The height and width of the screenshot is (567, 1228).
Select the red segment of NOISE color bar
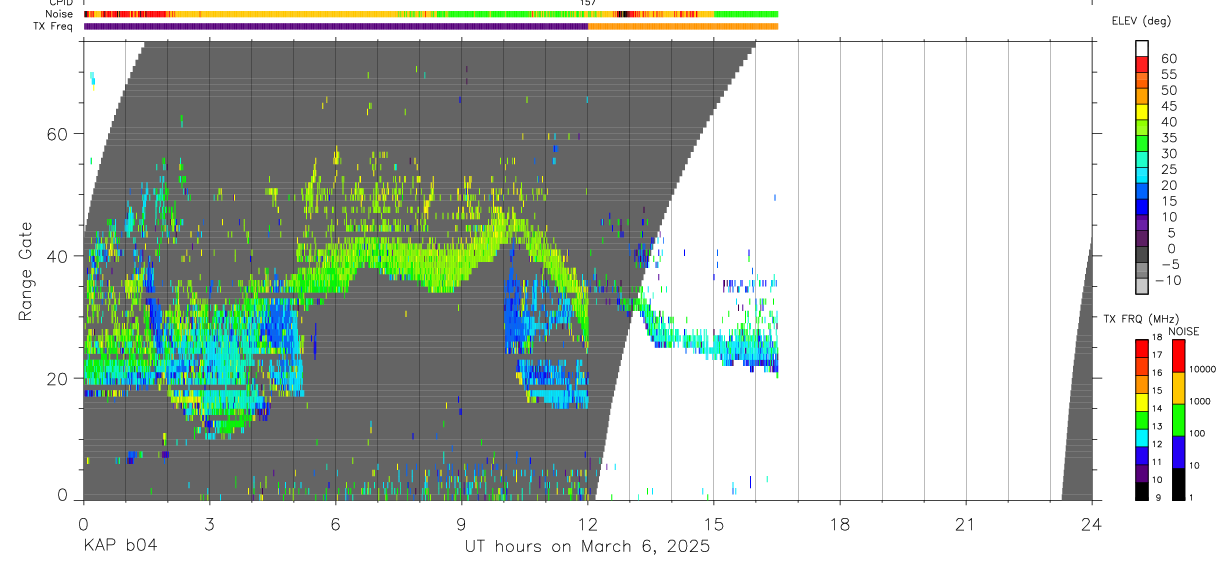click(x=1178, y=356)
